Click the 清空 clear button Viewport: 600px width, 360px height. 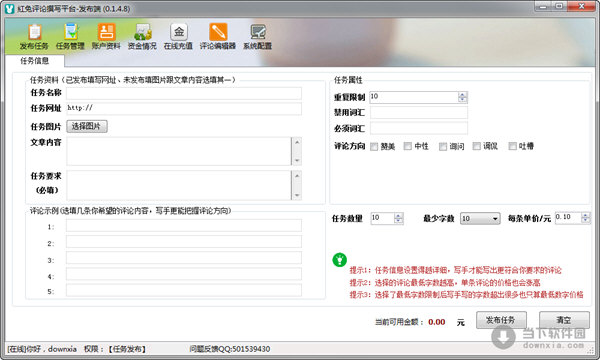pyautogui.click(x=564, y=320)
